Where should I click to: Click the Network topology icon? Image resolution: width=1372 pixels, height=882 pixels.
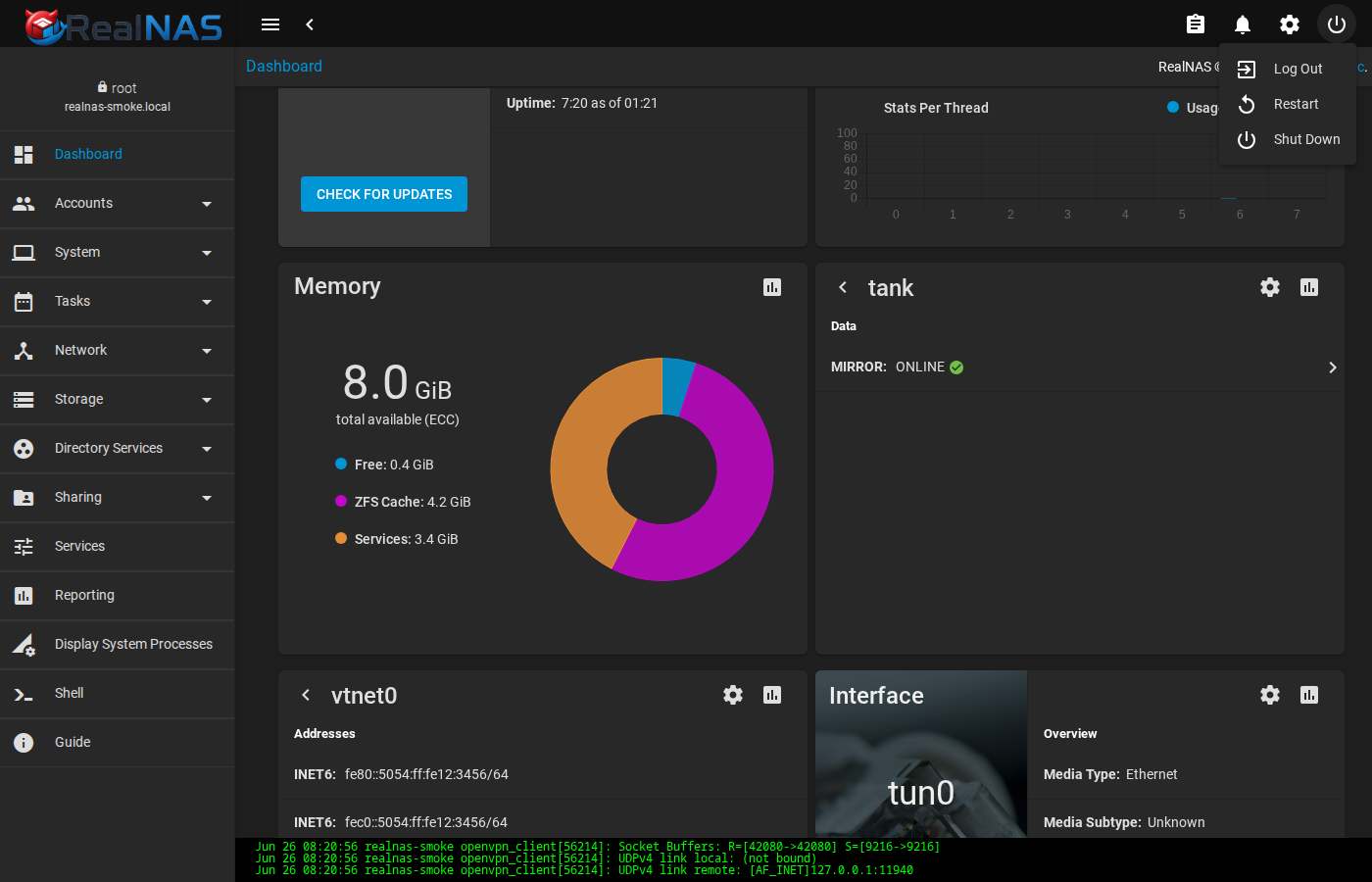pos(24,350)
